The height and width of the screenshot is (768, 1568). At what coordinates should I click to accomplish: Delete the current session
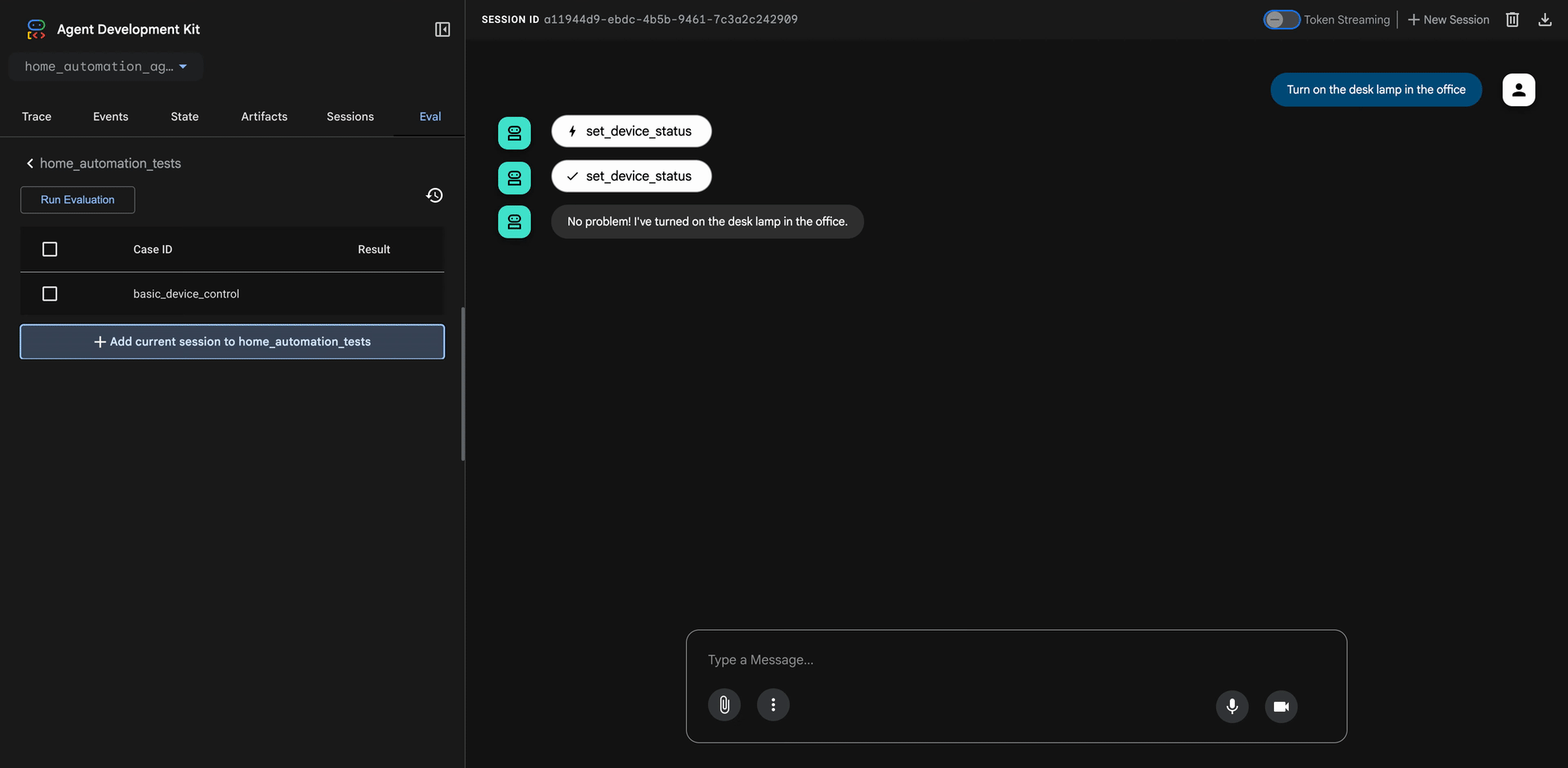[x=1512, y=19]
